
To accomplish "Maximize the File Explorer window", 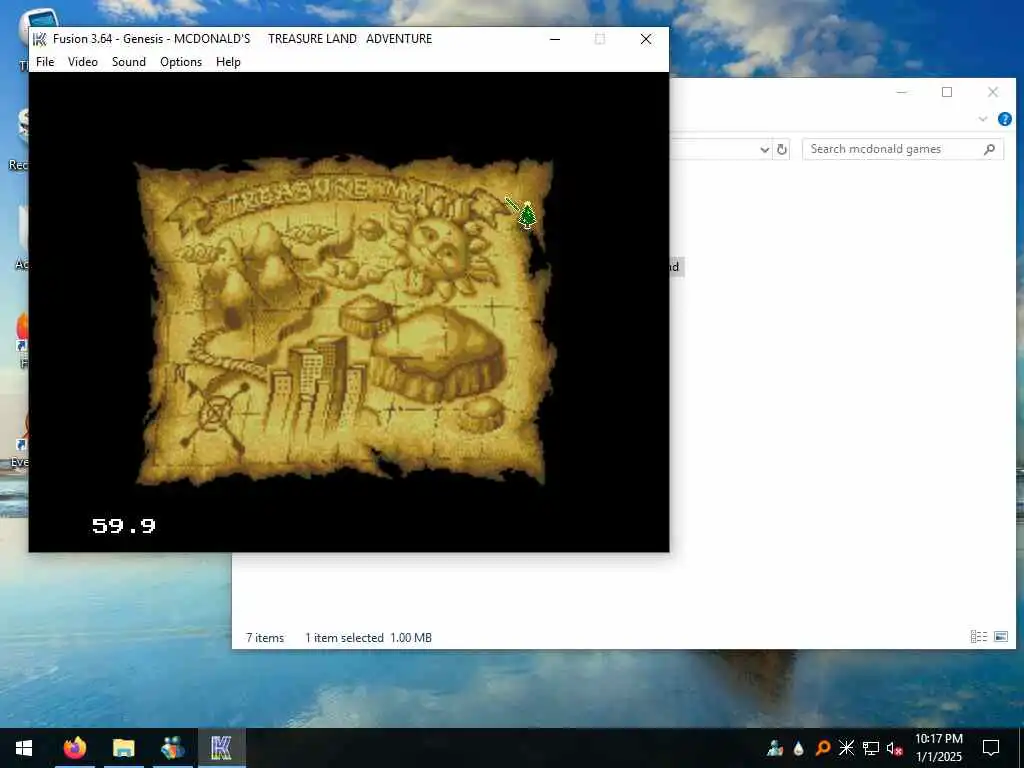I will (947, 93).
